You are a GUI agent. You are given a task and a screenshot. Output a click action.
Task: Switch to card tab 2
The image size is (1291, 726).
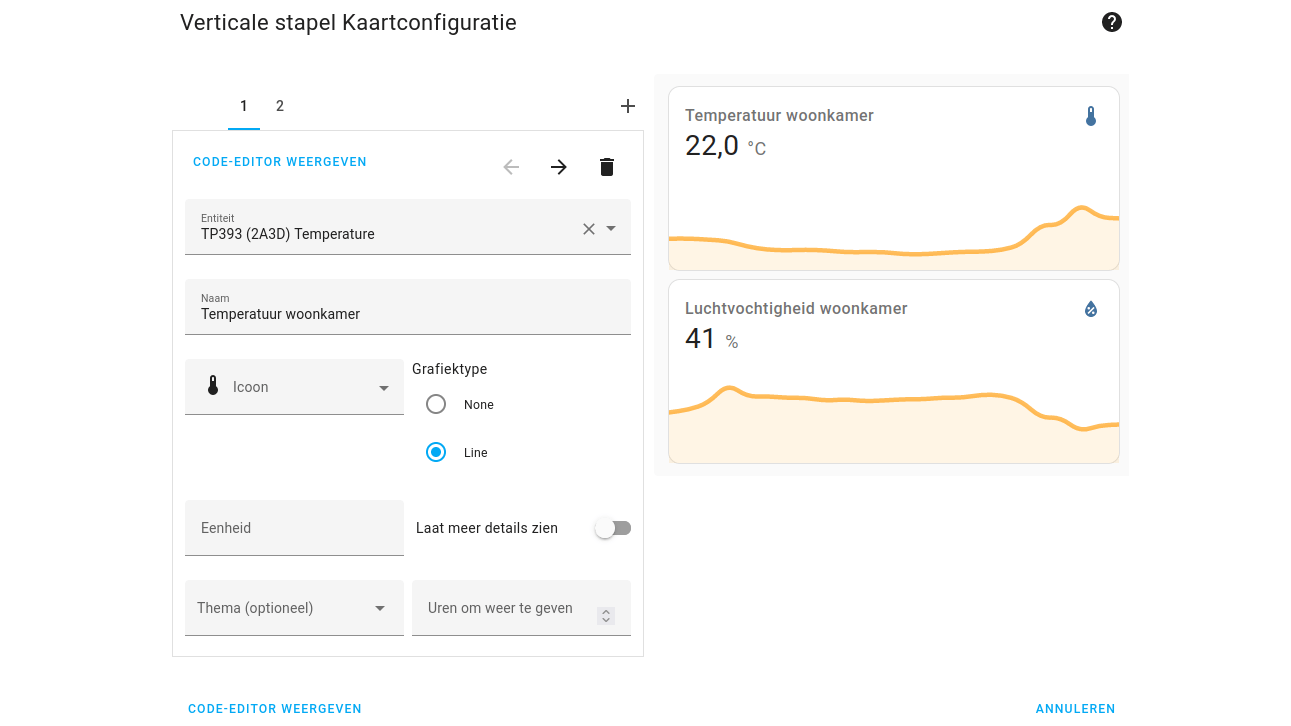click(280, 106)
